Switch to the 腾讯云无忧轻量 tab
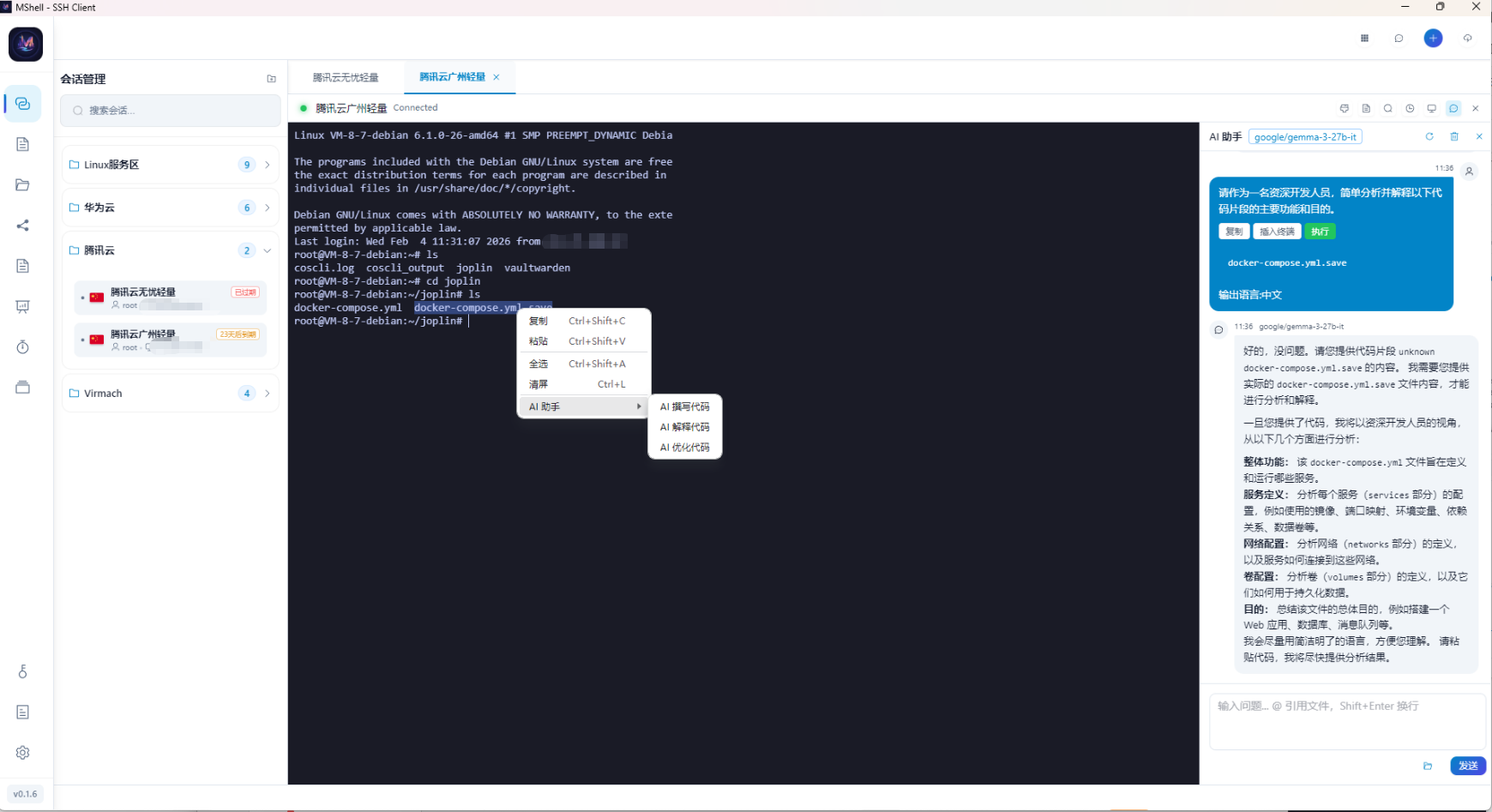 (x=346, y=77)
